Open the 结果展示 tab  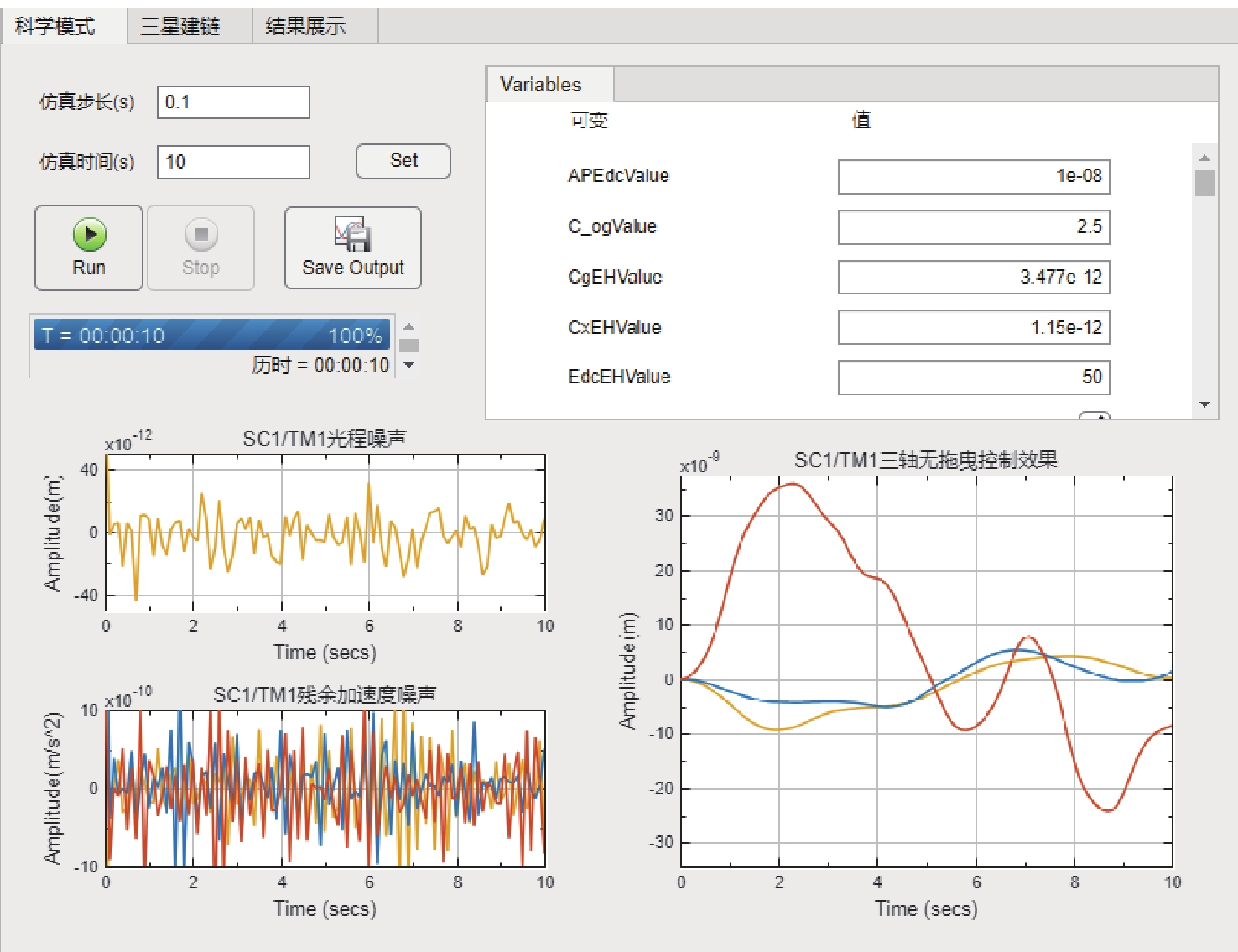click(x=305, y=27)
